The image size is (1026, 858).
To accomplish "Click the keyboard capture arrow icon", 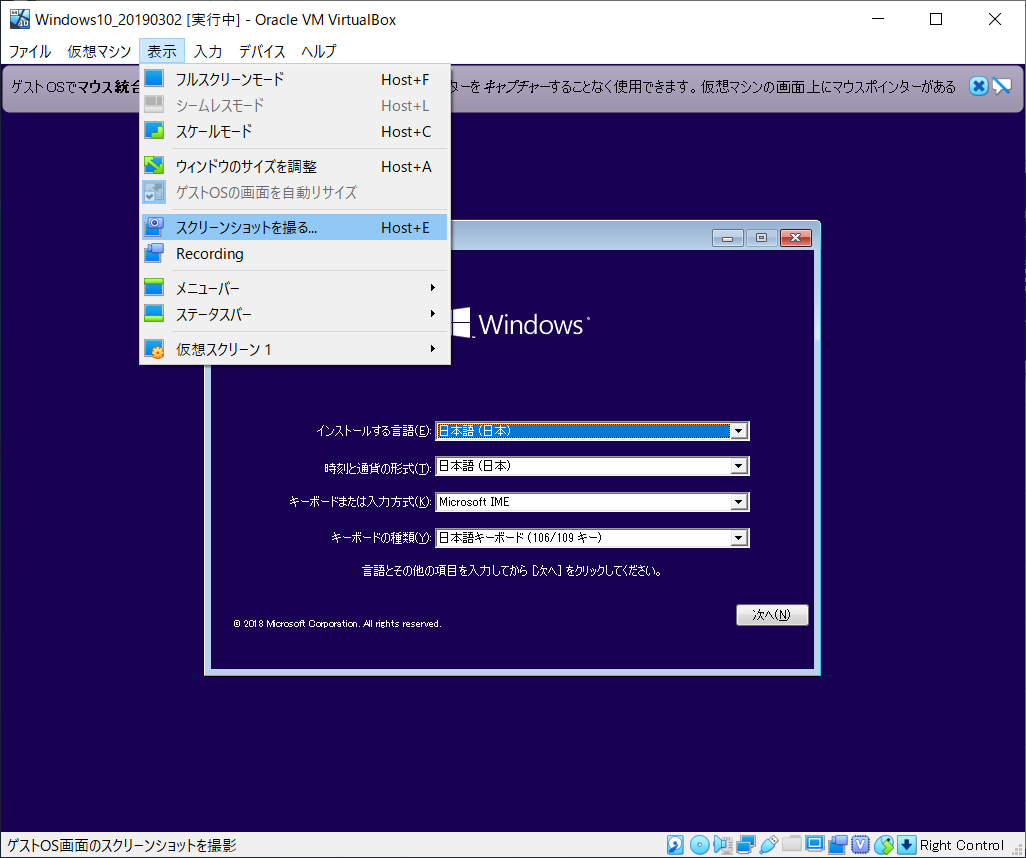I will click(x=906, y=845).
